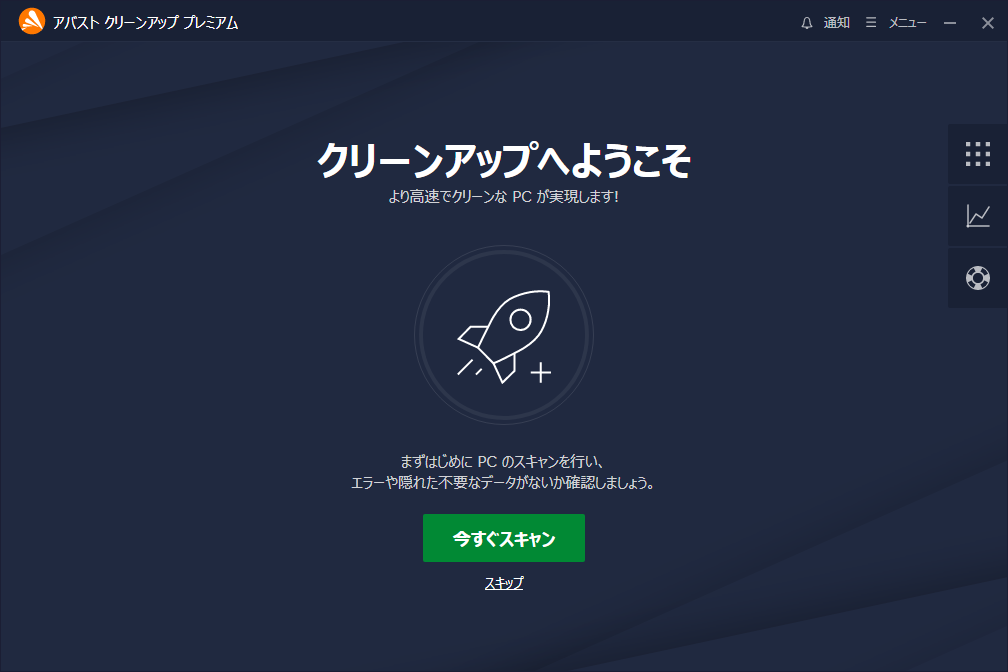Click the クリーンアップへようこそ heading
The width and height of the screenshot is (1008, 672).
(x=503, y=160)
